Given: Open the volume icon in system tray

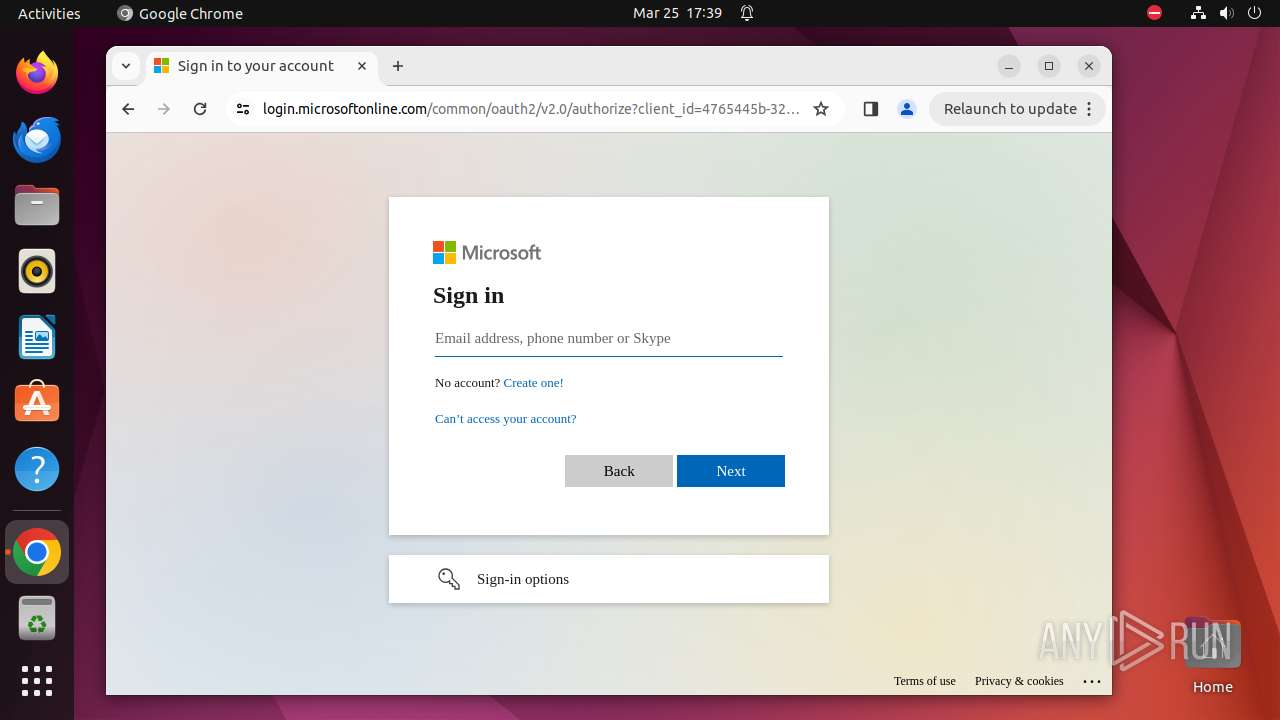Looking at the screenshot, I should click(x=1226, y=13).
